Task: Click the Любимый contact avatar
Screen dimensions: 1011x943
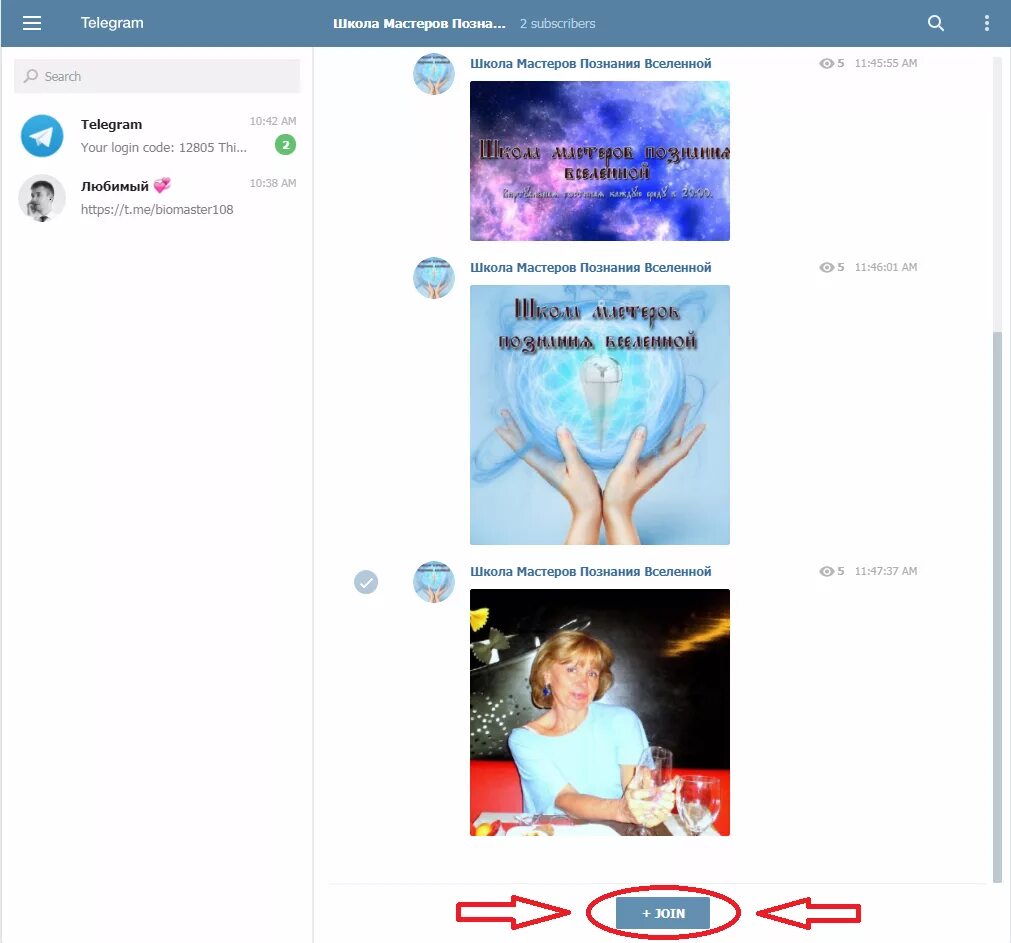Action: [42, 198]
